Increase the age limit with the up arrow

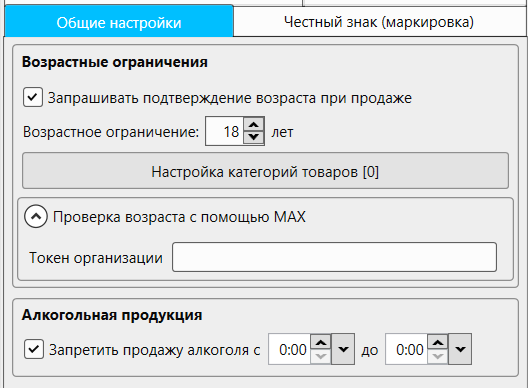click(x=254, y=125)
